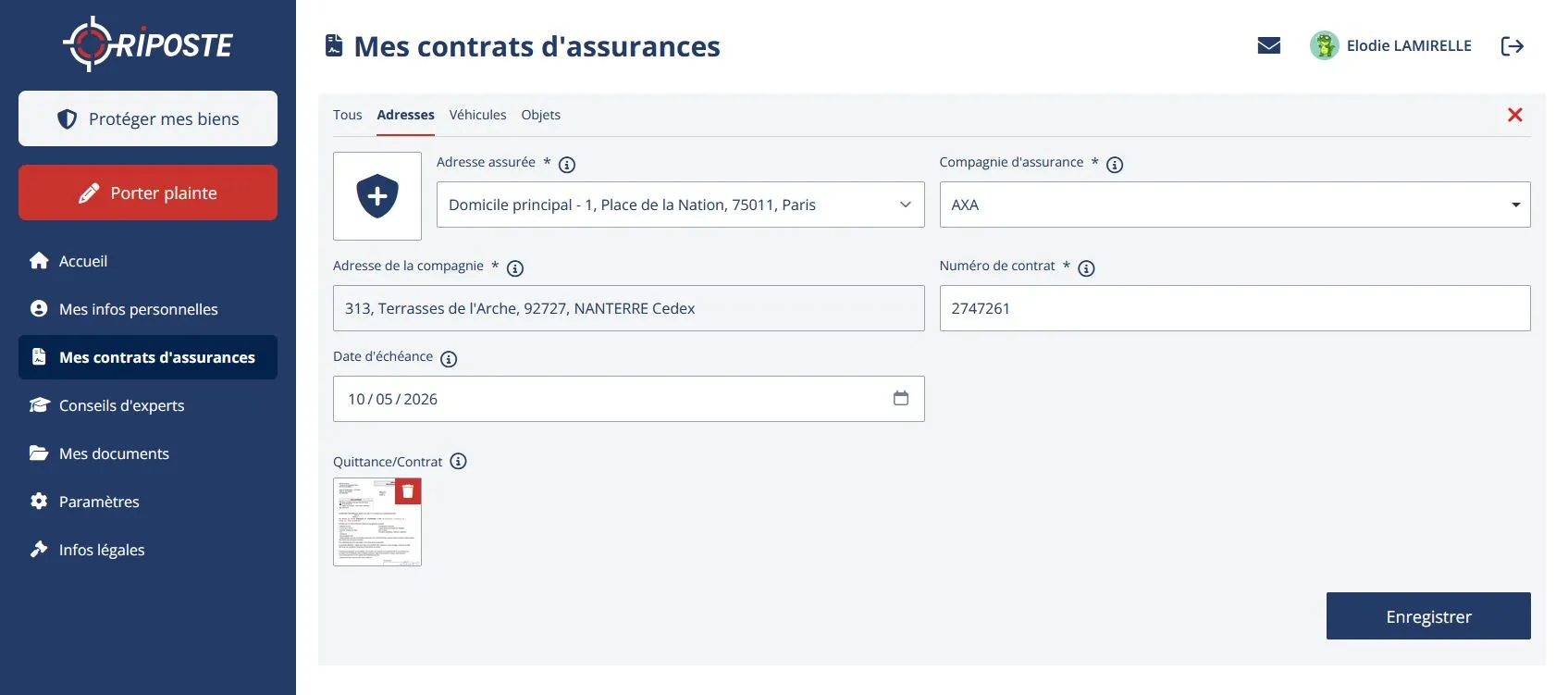Screen dimensions: 1568x695
Task: Click the Porter plainte button
Action: point(148,192)
